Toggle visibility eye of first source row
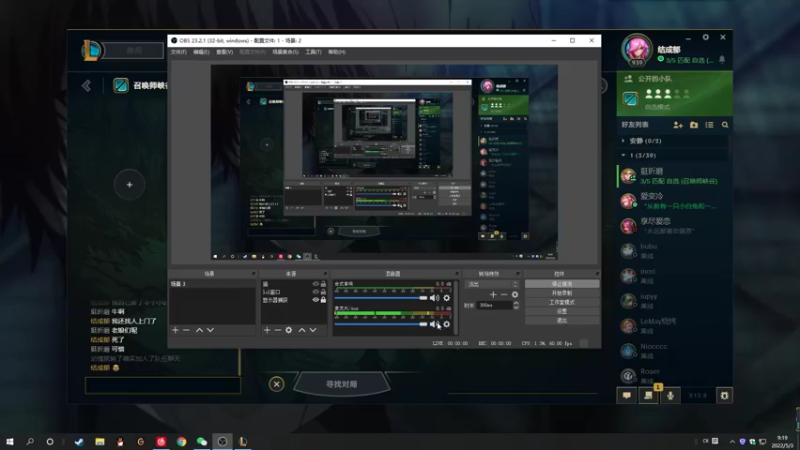 pyautogui.click(x=315, y=284)
